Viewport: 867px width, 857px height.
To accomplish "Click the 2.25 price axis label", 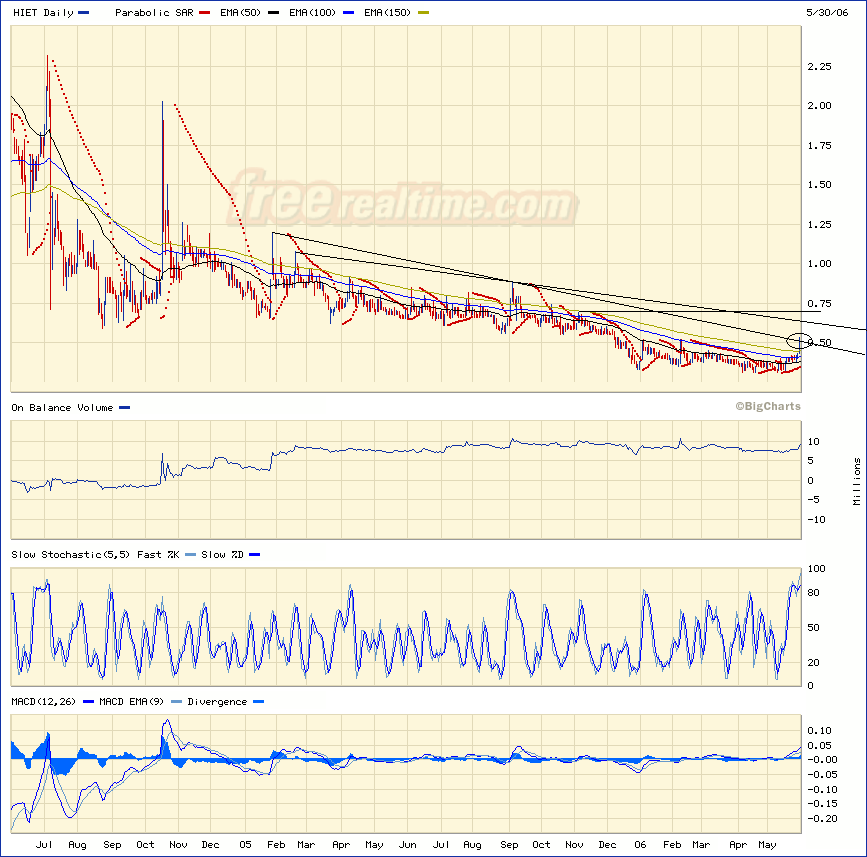I will pyautogui.click(x=819, y=66).
